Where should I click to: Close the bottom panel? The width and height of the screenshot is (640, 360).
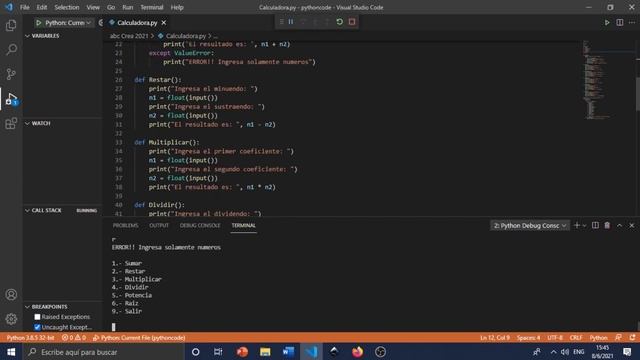pyautogui.click(x=632, y=225)
